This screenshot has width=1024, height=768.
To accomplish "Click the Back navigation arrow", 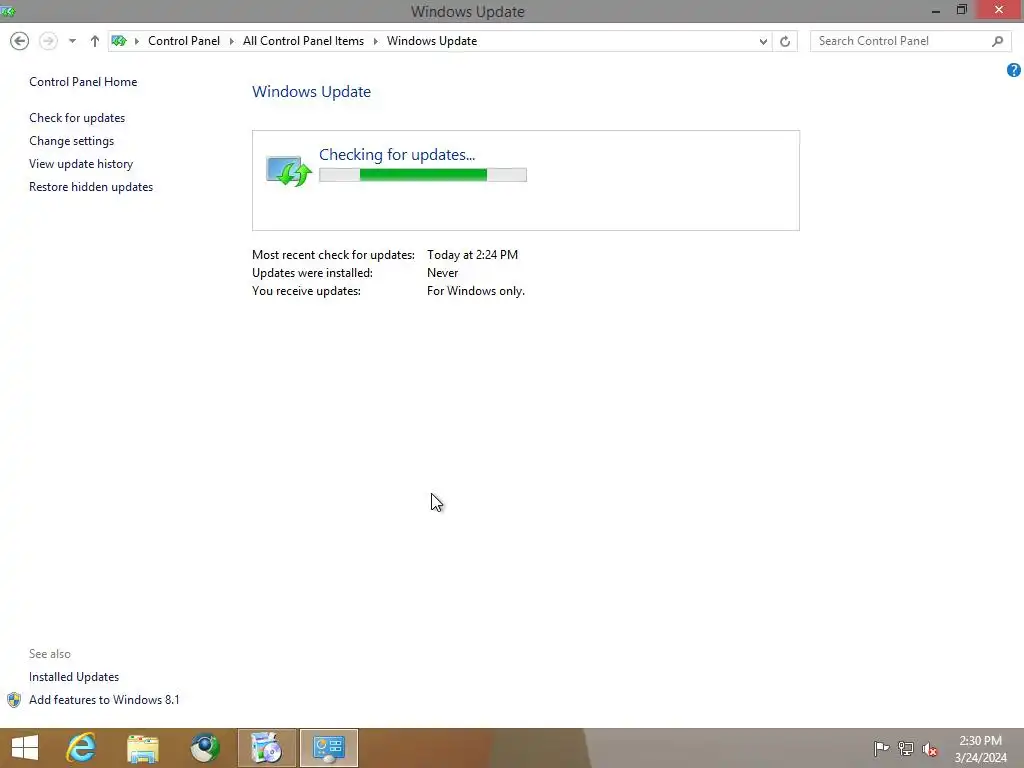I will (x=20, y=41).
